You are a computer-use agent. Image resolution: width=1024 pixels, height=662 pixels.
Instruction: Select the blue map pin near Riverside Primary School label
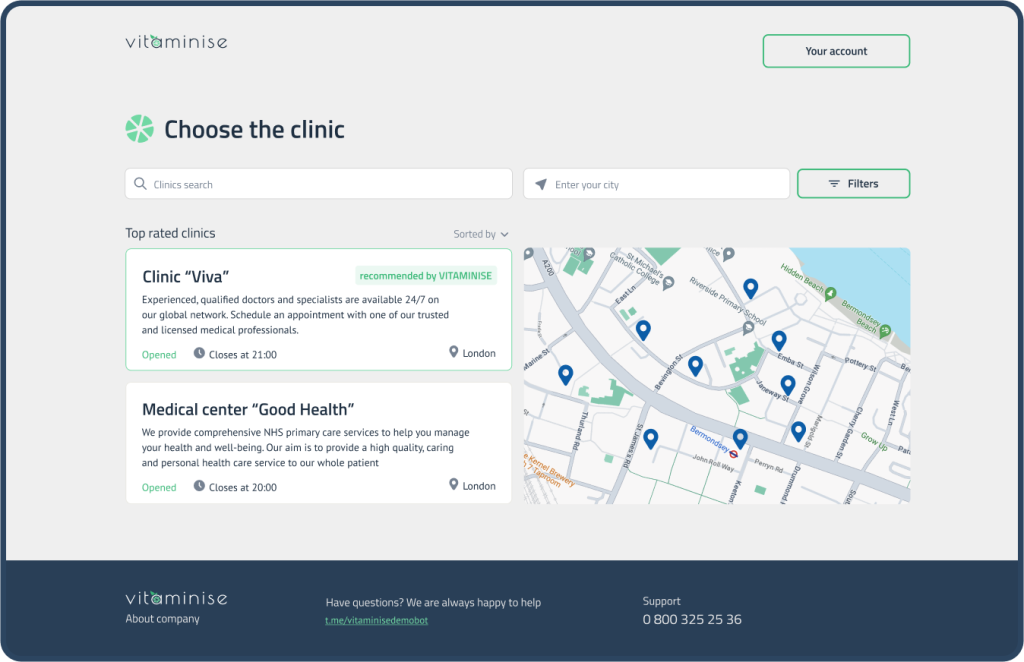pyautogui.click(x=750, y=288)
